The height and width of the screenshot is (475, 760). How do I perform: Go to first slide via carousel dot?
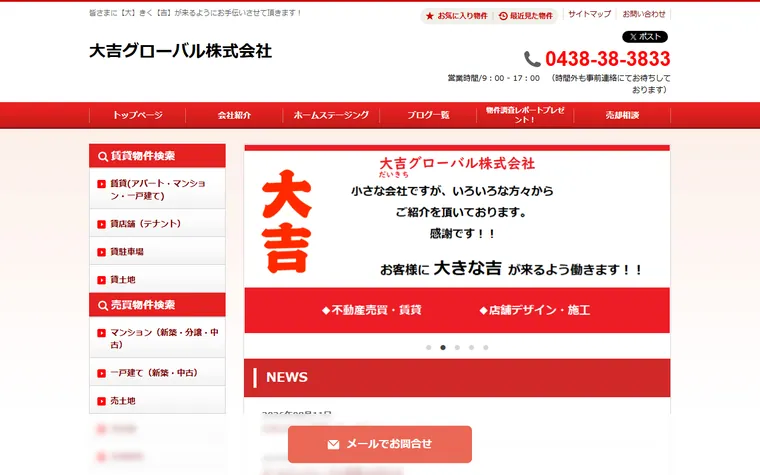428,348
